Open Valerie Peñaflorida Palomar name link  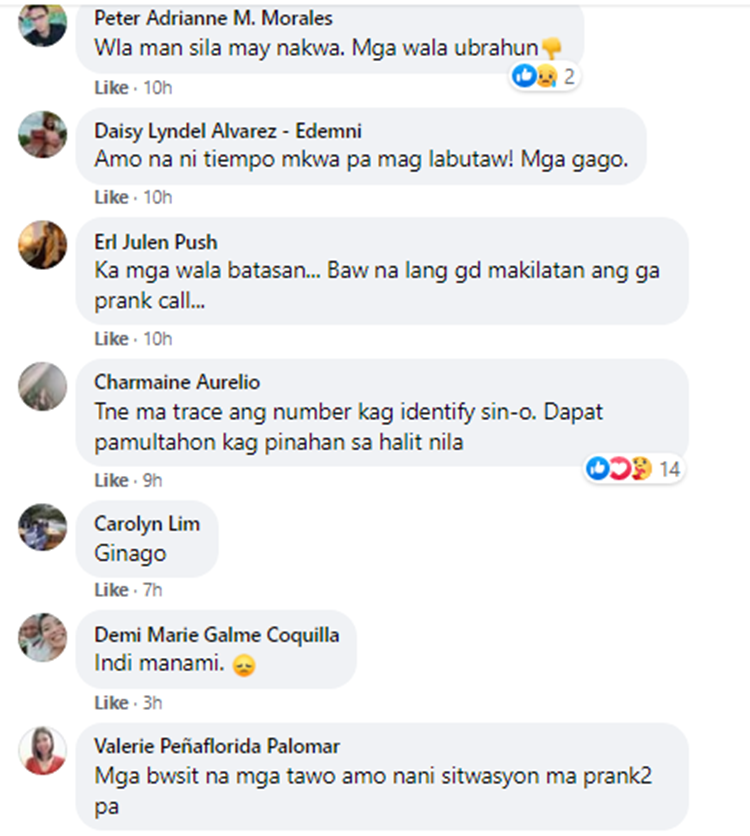(217, 746)
